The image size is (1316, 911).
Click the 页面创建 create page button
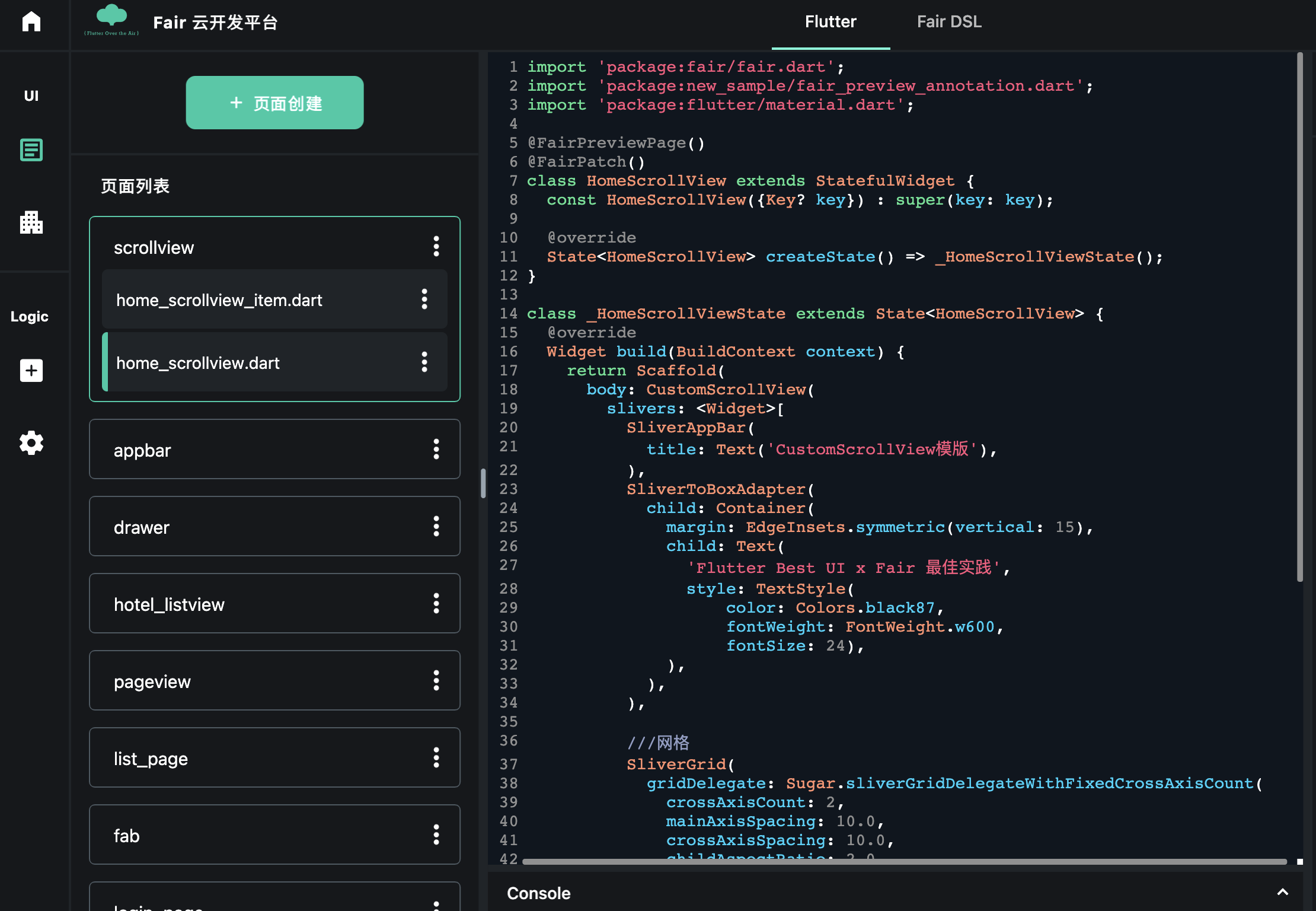274,103
